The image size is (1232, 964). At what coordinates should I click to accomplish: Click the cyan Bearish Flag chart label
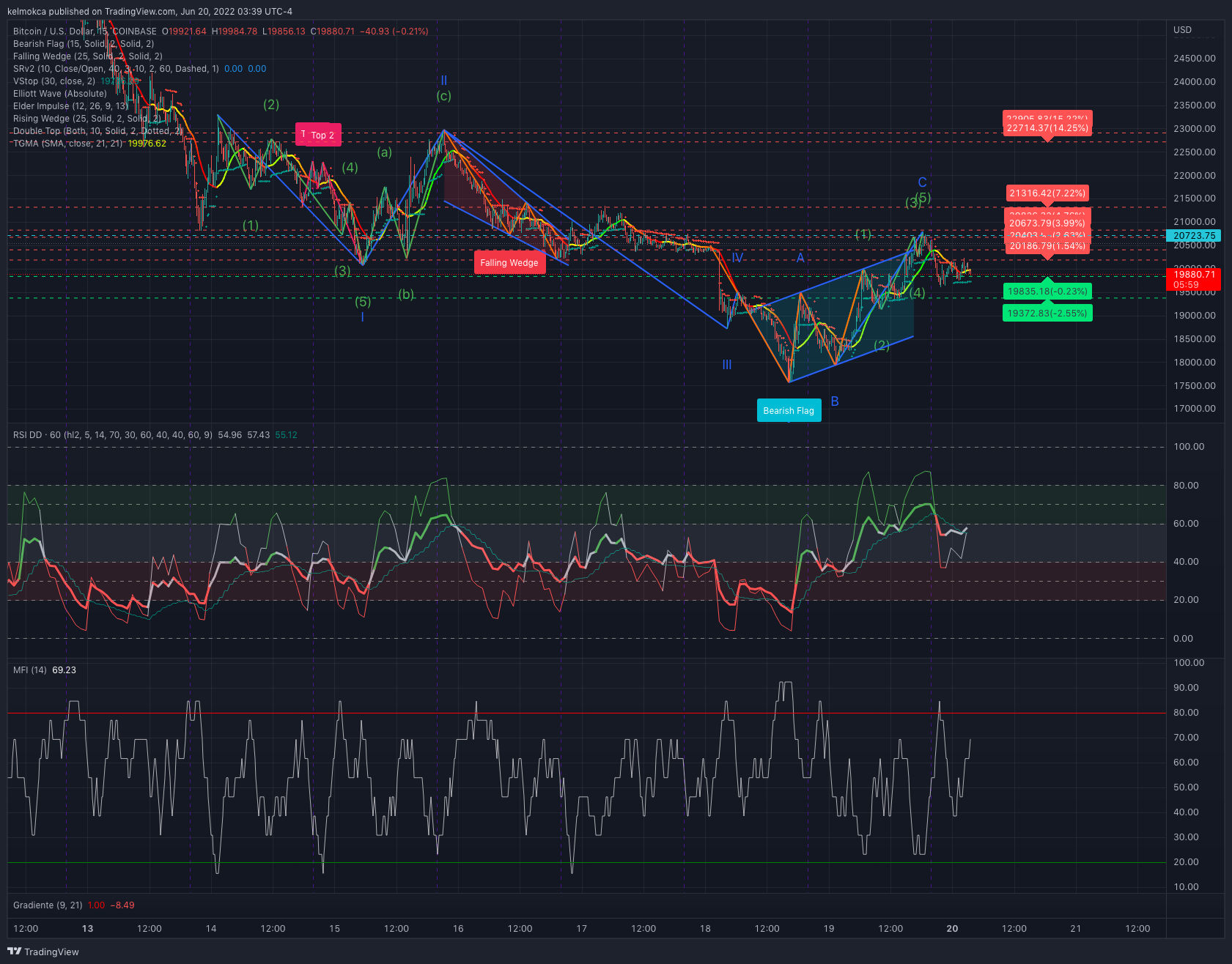tap(789, 410)
